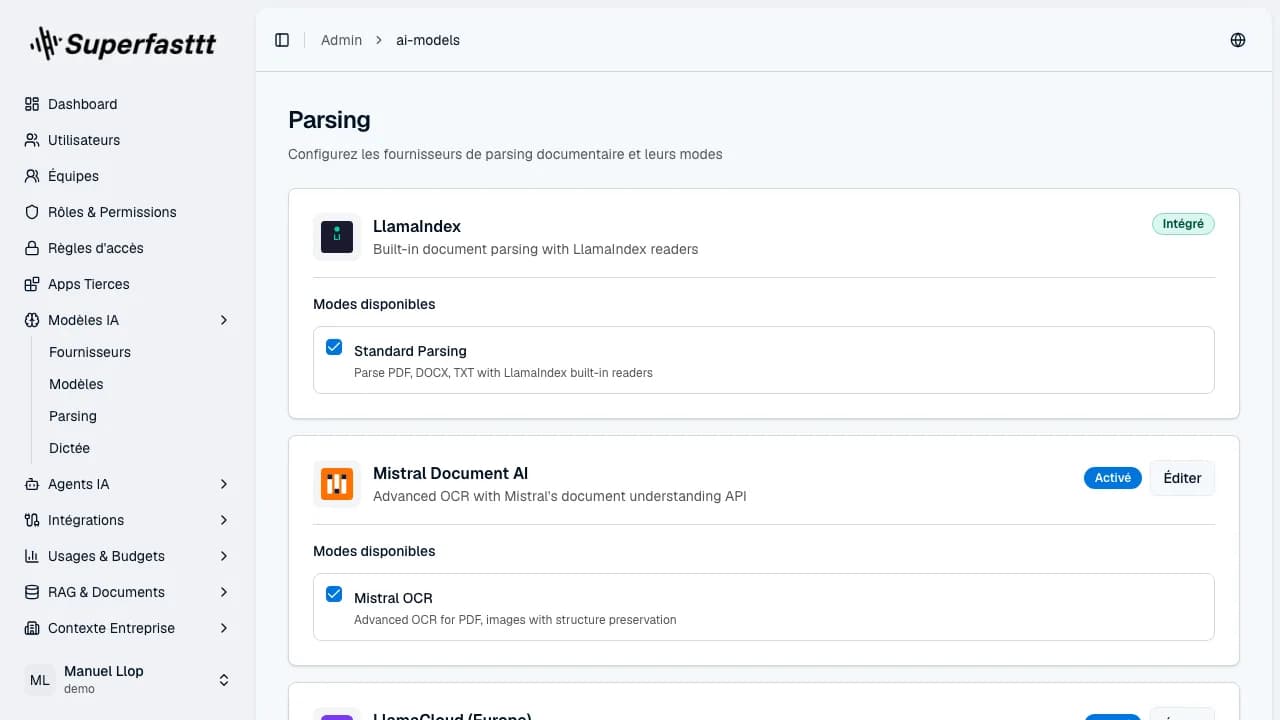Click the ML user avatar
Screen dimensions: 1280x720
click(x=40, y=680)
